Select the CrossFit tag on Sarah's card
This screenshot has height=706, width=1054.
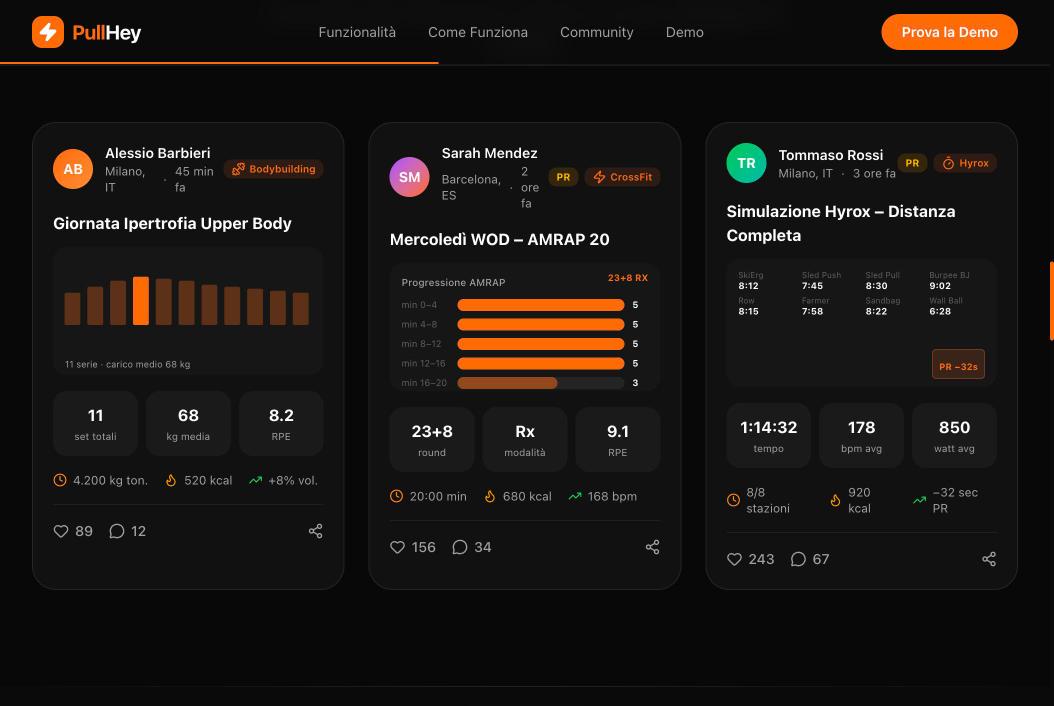622,177
